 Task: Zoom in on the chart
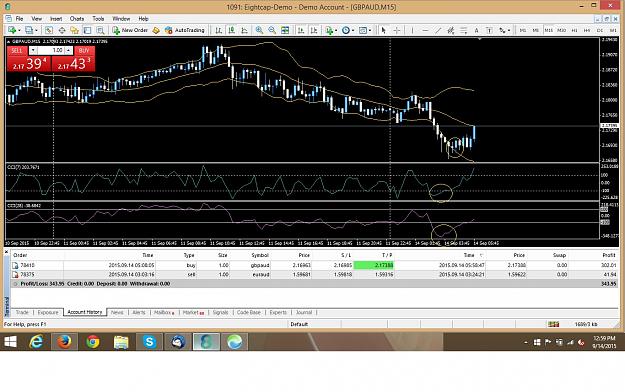(259, 30)
